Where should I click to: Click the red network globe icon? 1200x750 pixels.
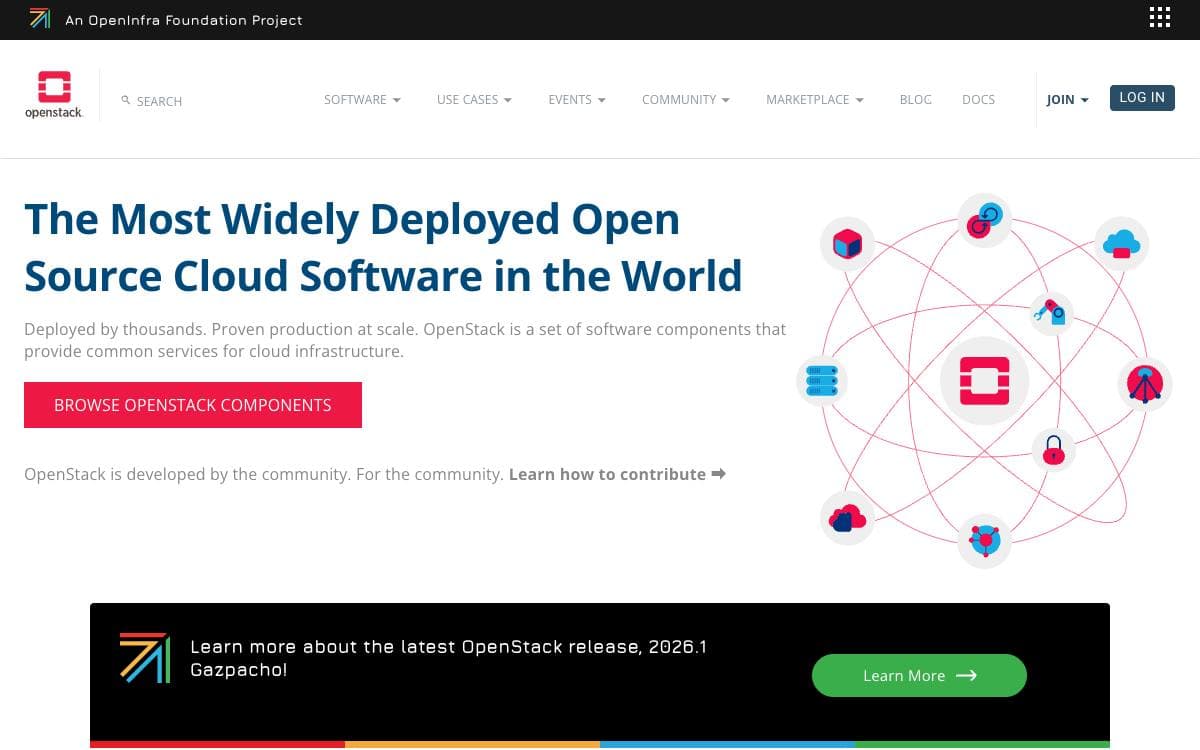1144,384
